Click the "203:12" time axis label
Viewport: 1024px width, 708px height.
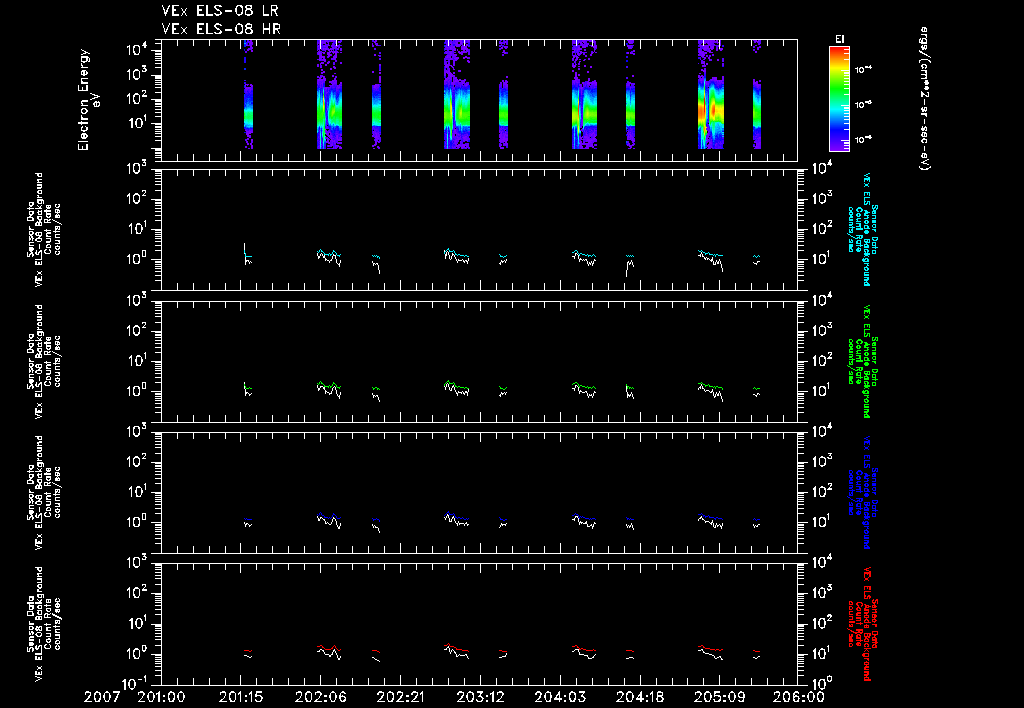tap(479, 698)
